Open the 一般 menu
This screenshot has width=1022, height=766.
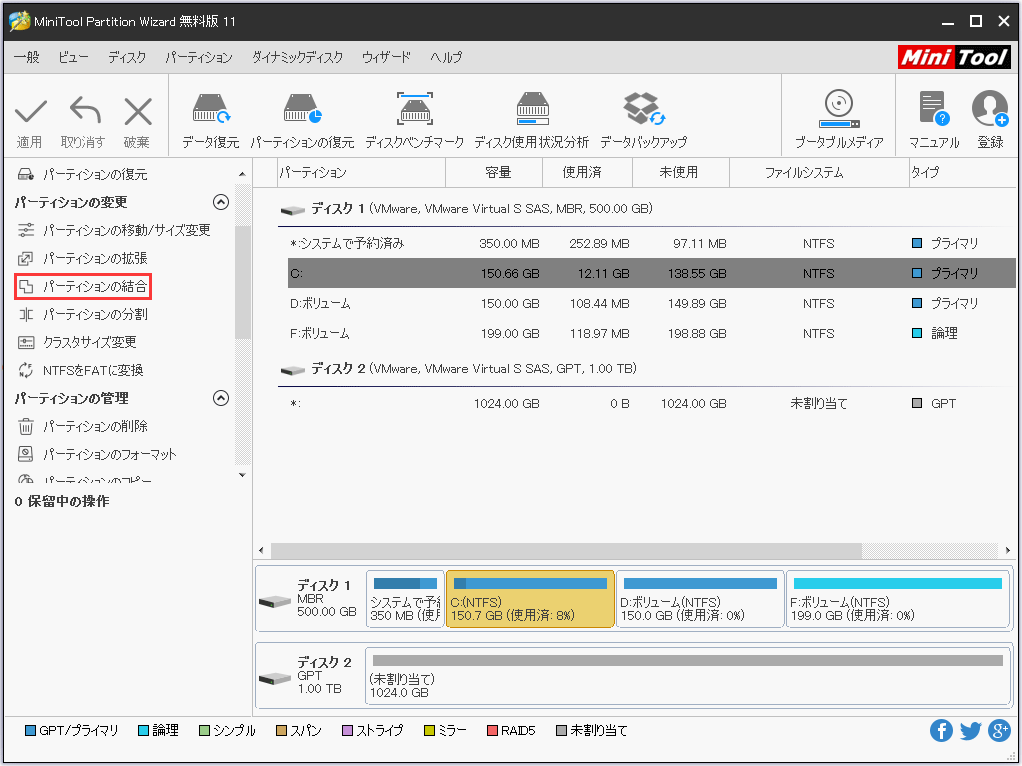point(27,57)
